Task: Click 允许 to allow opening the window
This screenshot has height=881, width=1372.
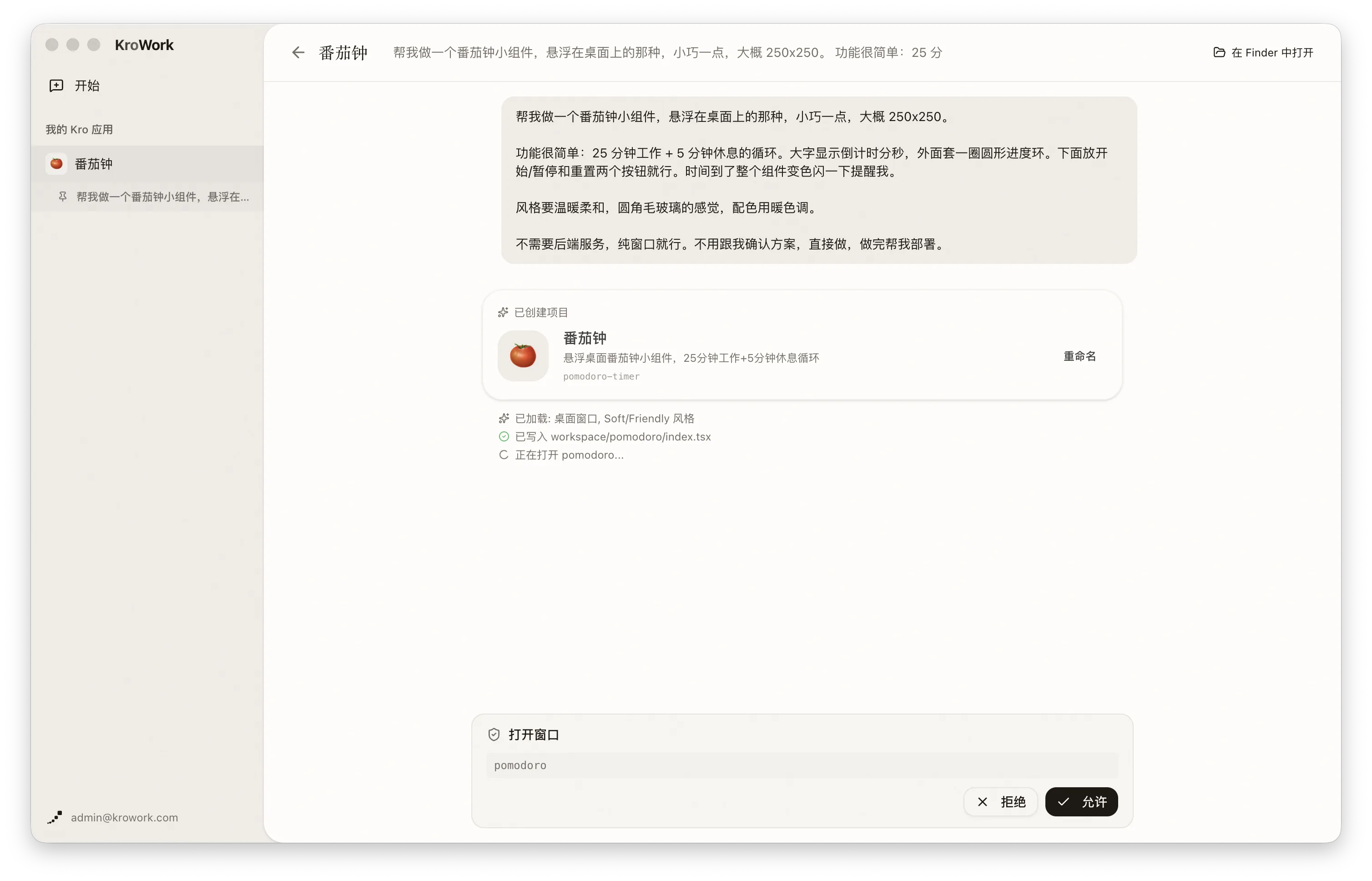Action: pos(1081,801)
